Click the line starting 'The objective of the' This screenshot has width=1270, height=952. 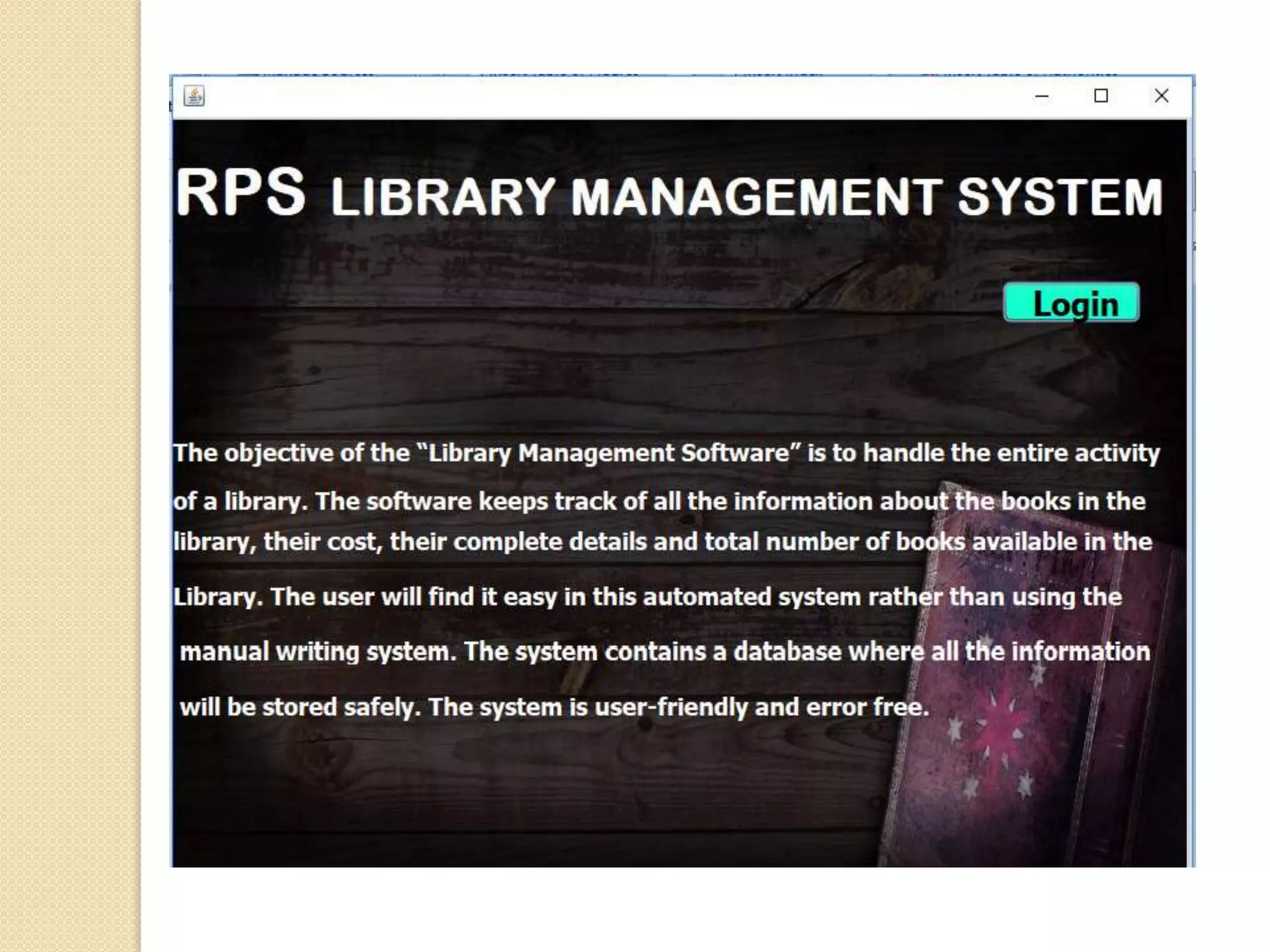[666, 453]
